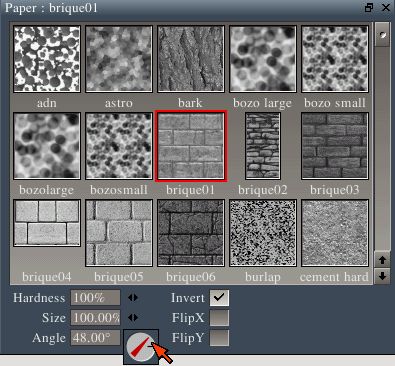Select the burlap texture thumbnail
Viewport: 395px width, 366px height.
(x=263, y=233)
